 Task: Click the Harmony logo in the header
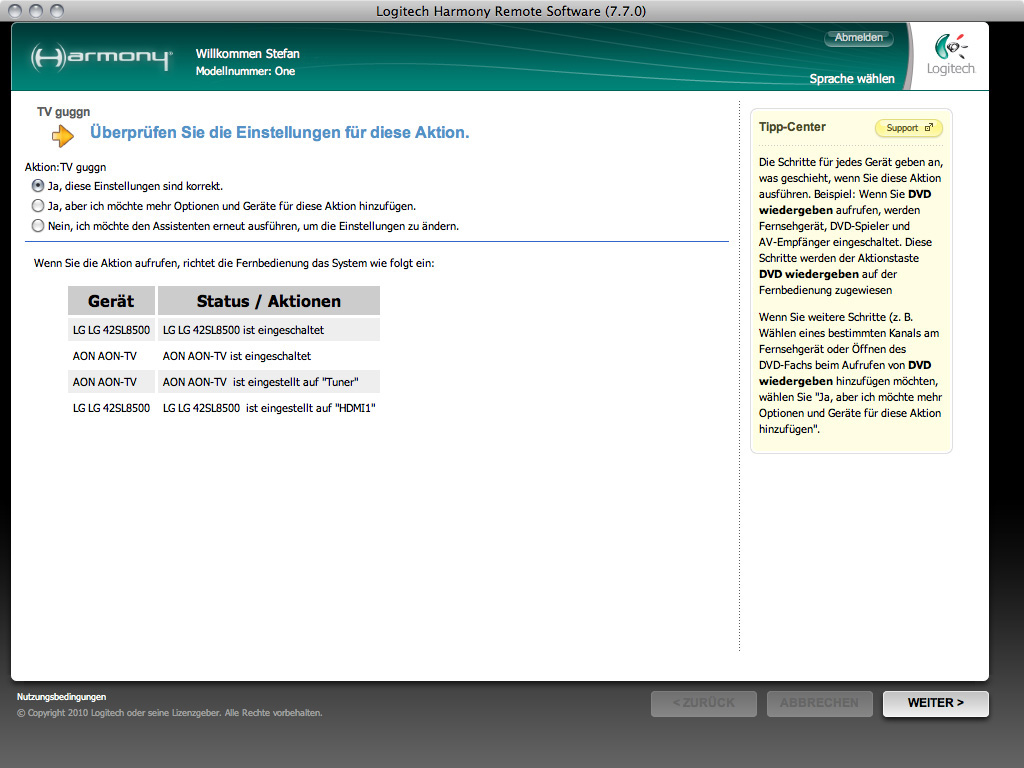pos(101,57)
